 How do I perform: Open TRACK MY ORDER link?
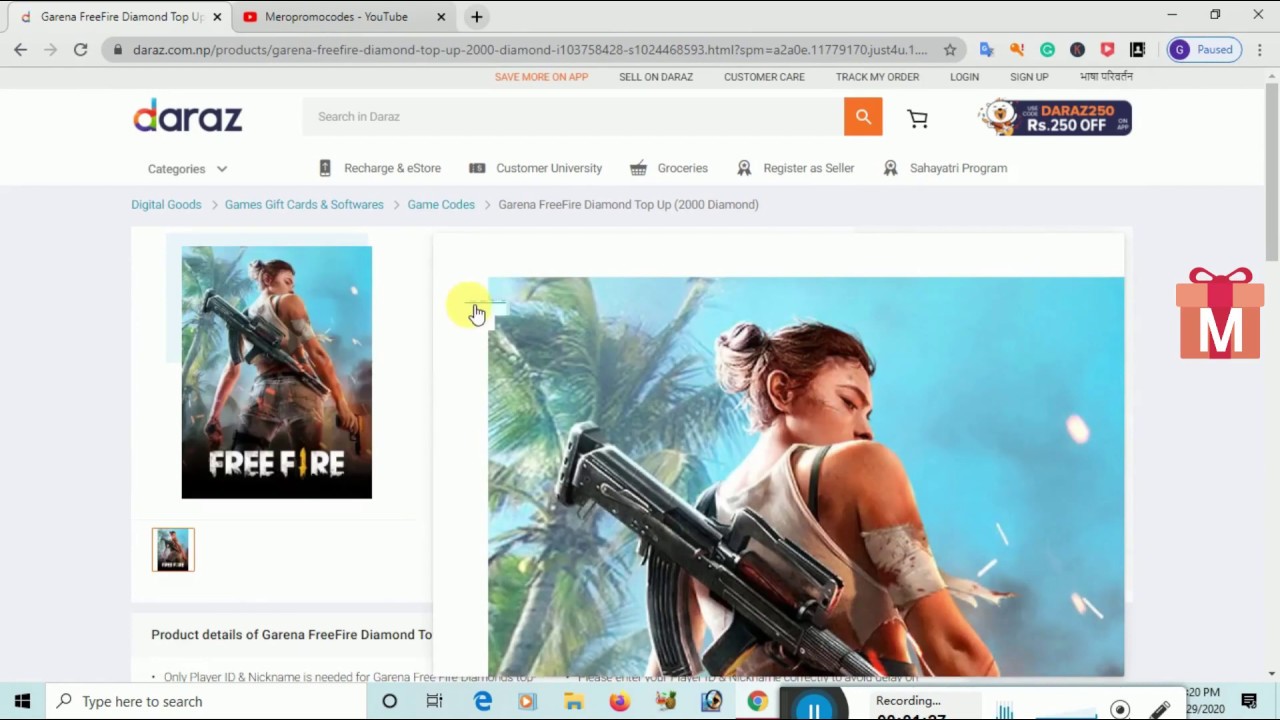pos(877,77)
